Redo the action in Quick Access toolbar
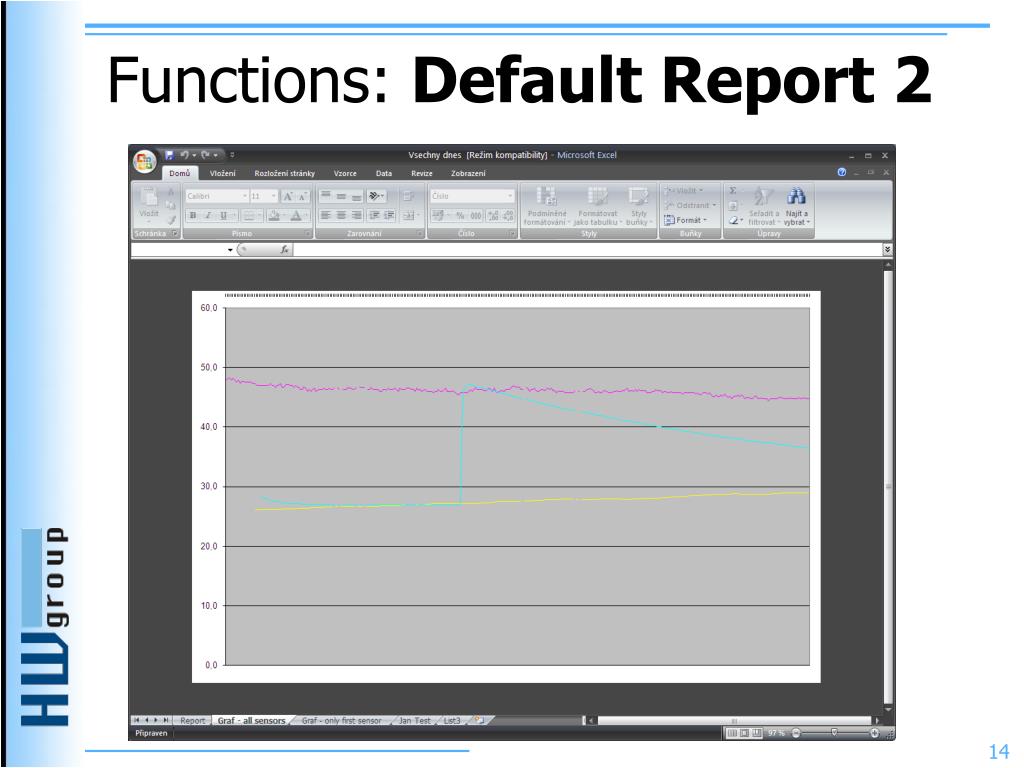1024x768 pixels. pyautogui.click(x=205, y=155)
